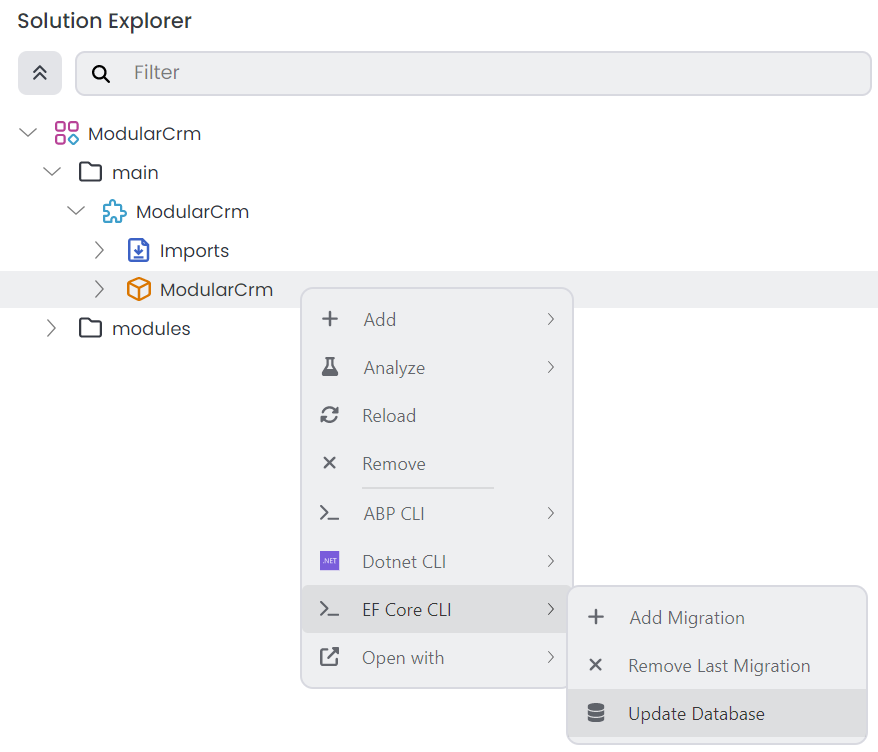878x752 pixels.
Task: Click the search magnifier icon in Filter bar
Action: (101, 73)
